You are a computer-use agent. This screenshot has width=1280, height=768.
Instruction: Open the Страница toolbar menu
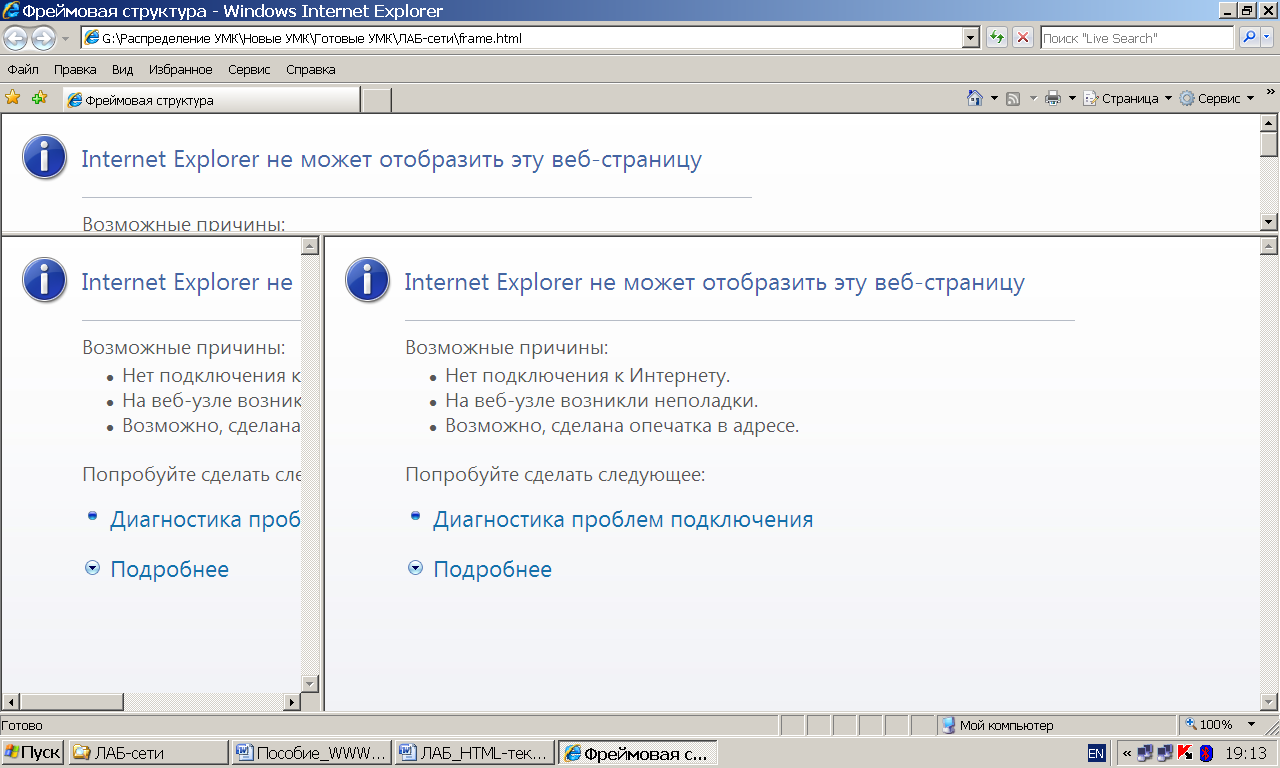click(1128, 98)
